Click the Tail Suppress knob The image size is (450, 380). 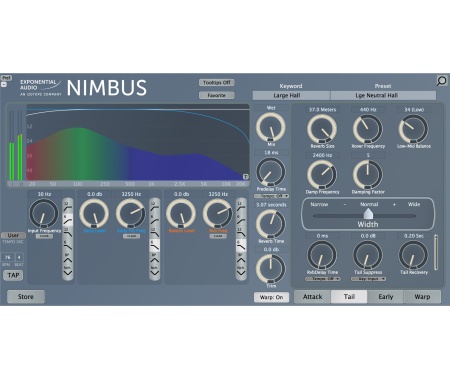tap(368, 255)
